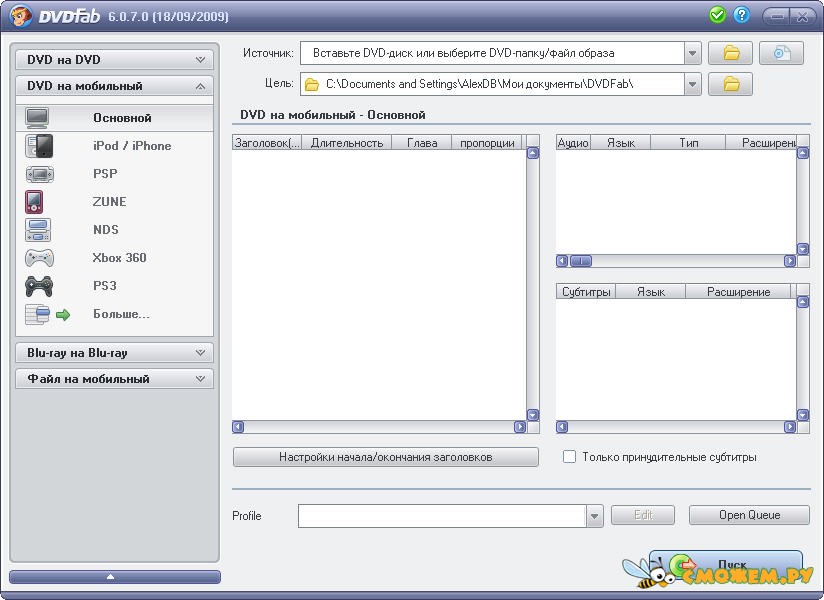
Task: Click scroll-up arrow of the audio list
Action: tap(803, 153)
